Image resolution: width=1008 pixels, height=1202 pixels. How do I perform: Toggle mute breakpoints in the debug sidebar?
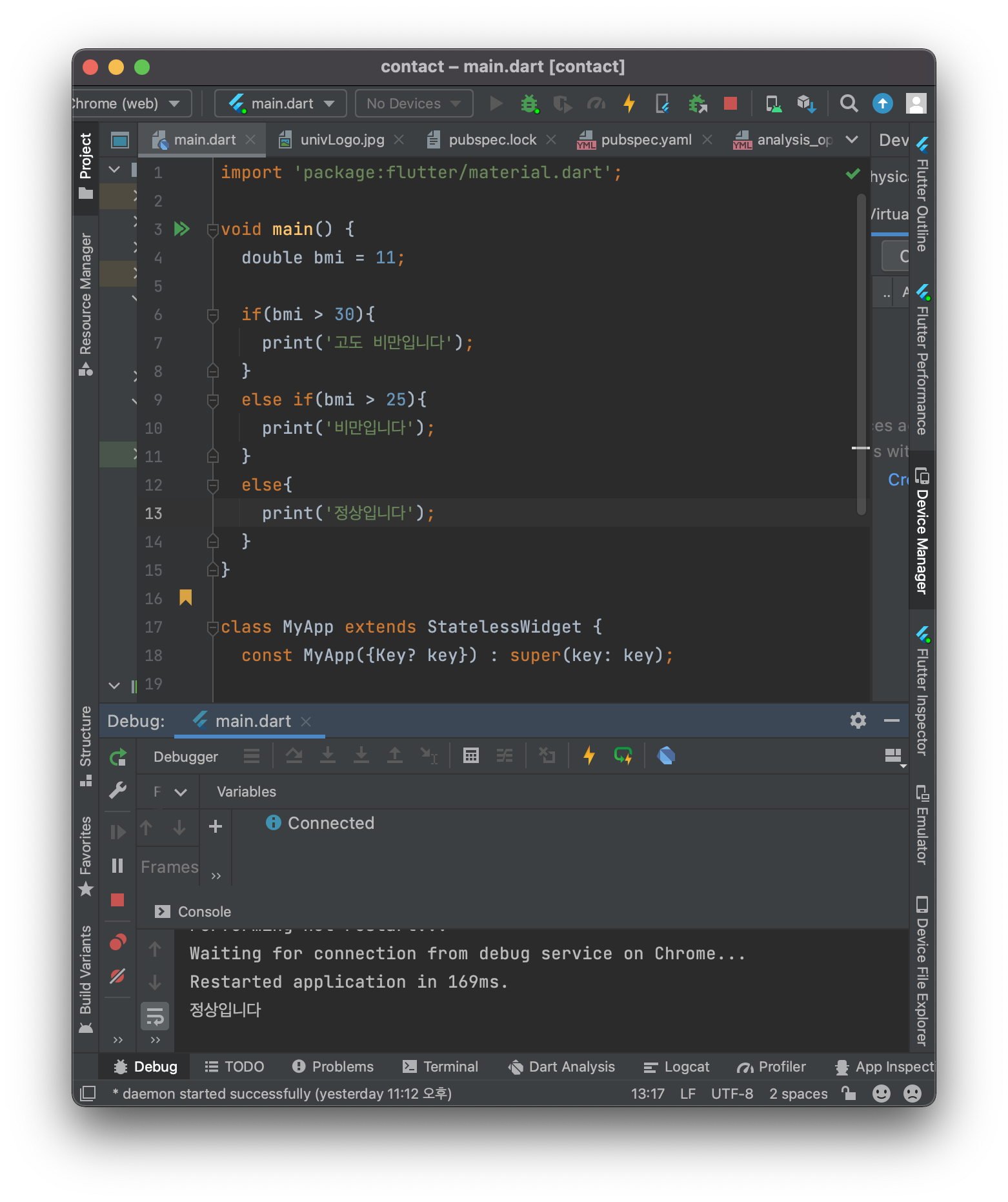tap(117, 975)
